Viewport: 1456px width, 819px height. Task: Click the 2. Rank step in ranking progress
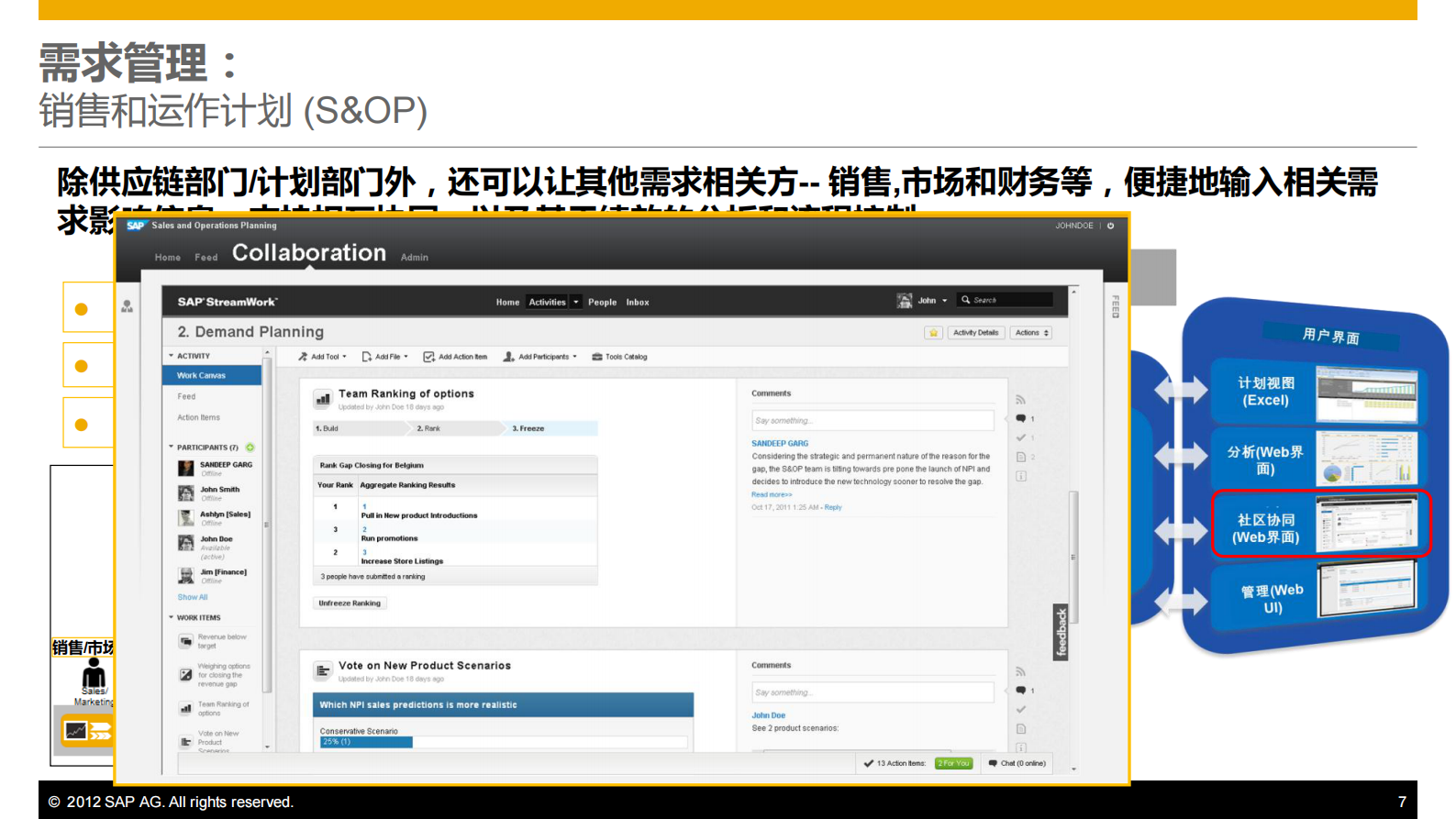454,428
